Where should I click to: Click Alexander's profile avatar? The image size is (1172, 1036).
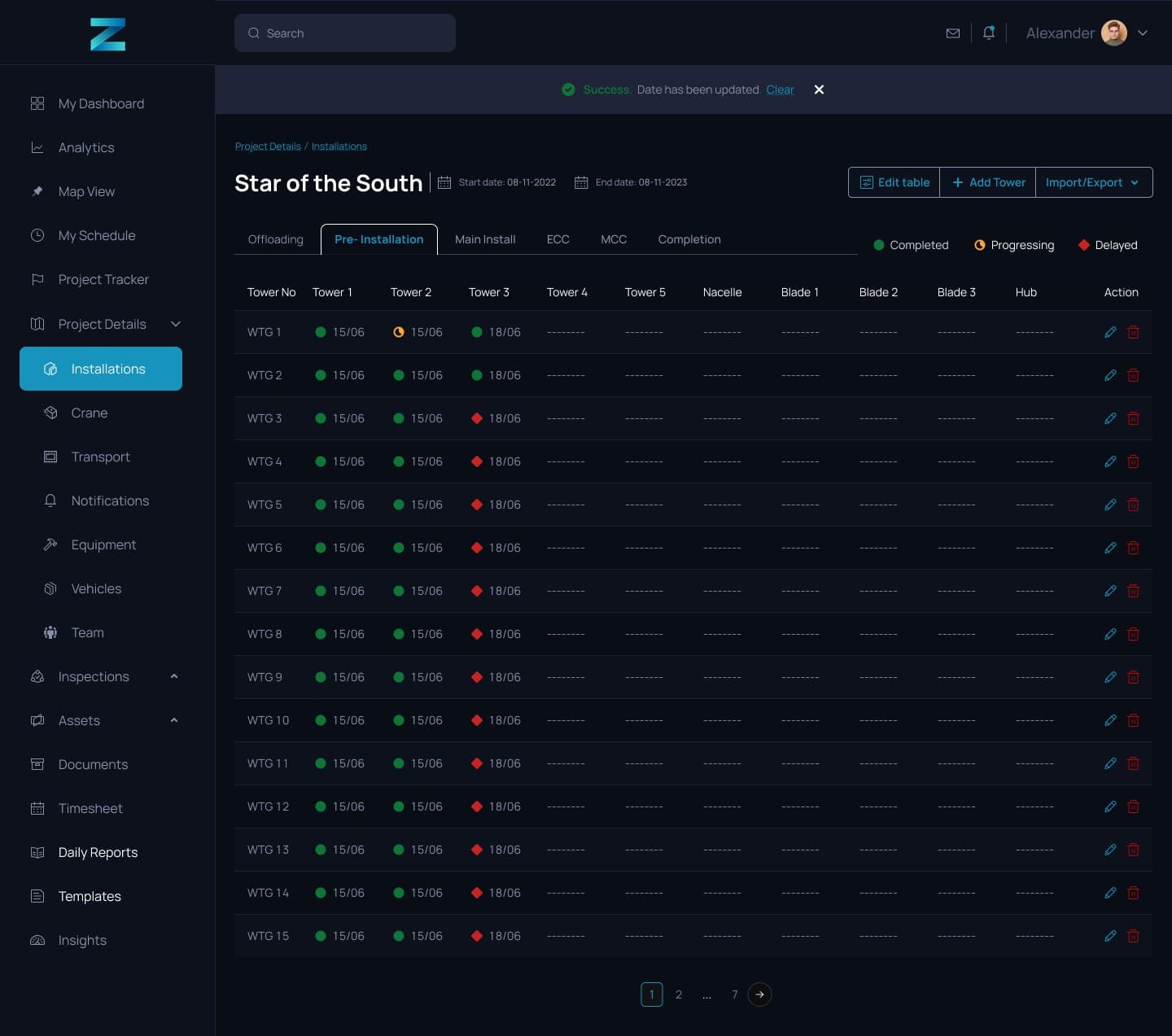1114,33
